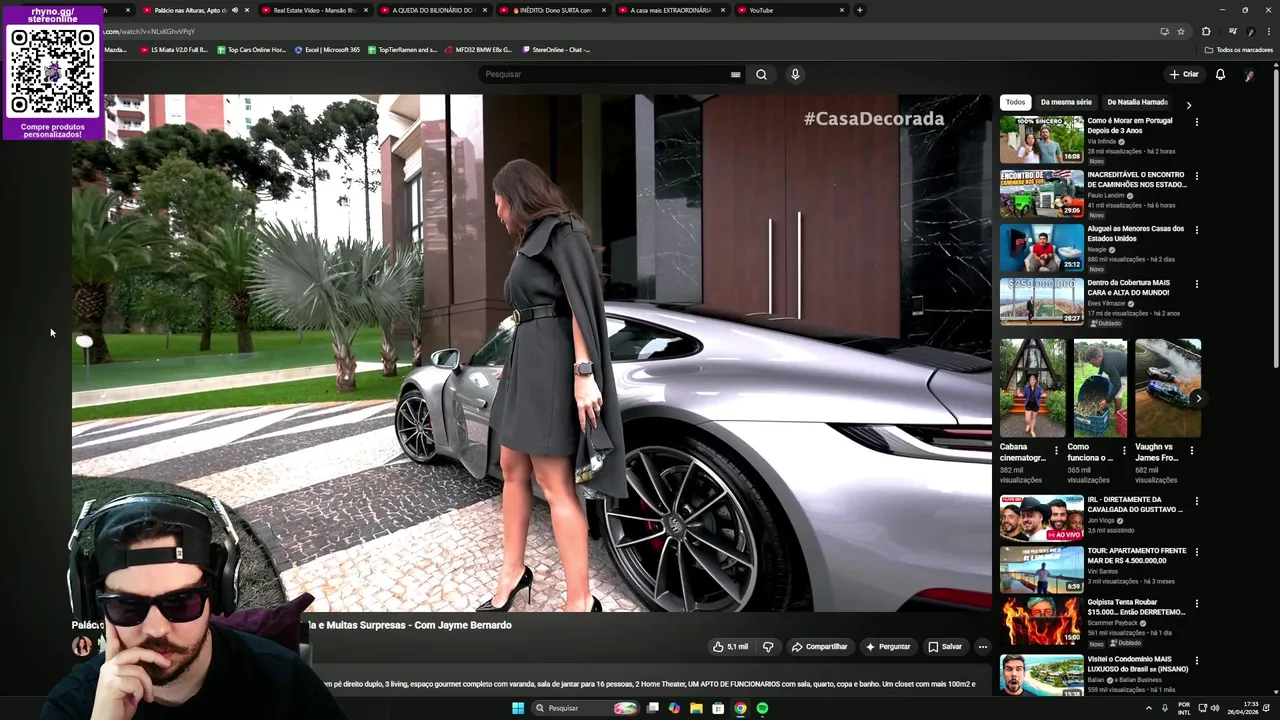Screen dimensions: 1280x720
Task: Open Chrome extensions puzzle icon
Action: pos(1206,31)
